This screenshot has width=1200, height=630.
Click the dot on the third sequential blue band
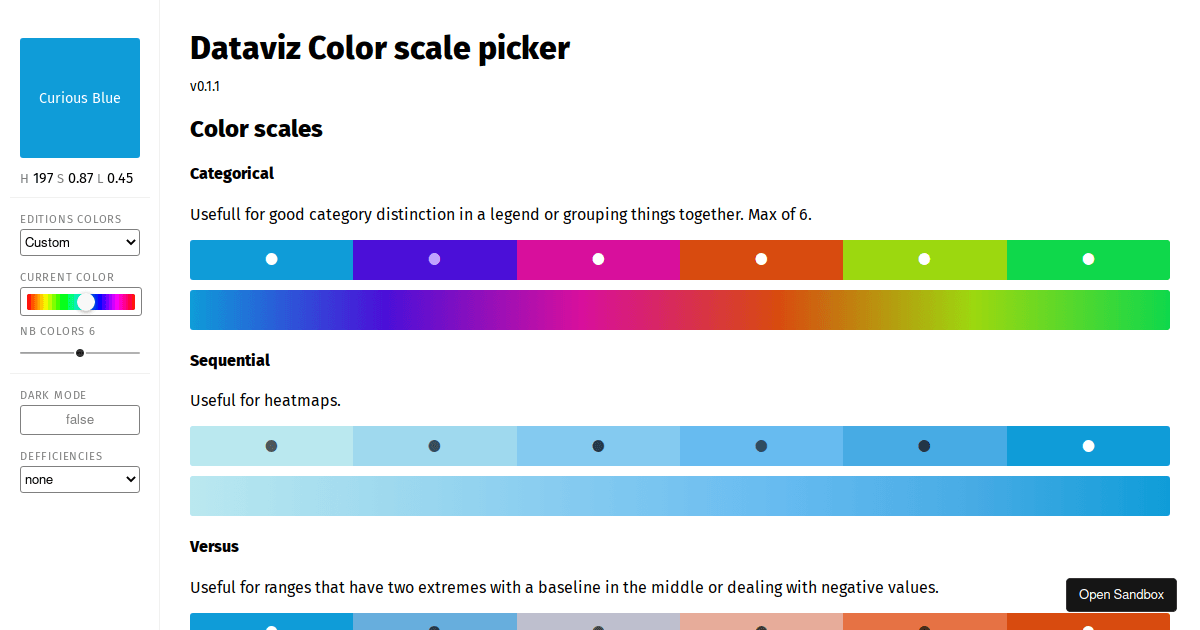[x=598, y=445]
